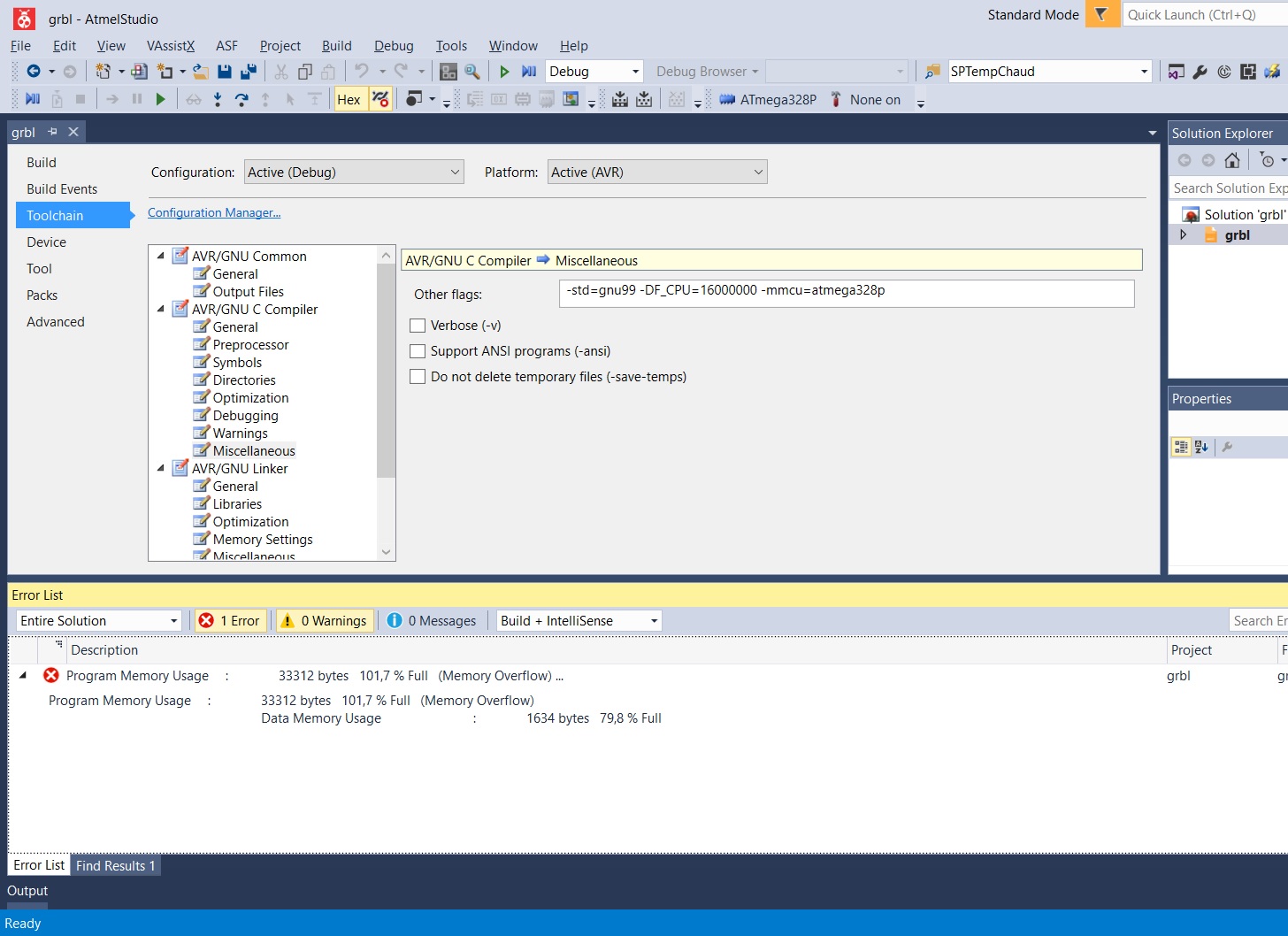Image resolution: width=1288 pixels, height=936 pixels.
Task: Open the Configuration Manager link
Action: pos(213,212)
